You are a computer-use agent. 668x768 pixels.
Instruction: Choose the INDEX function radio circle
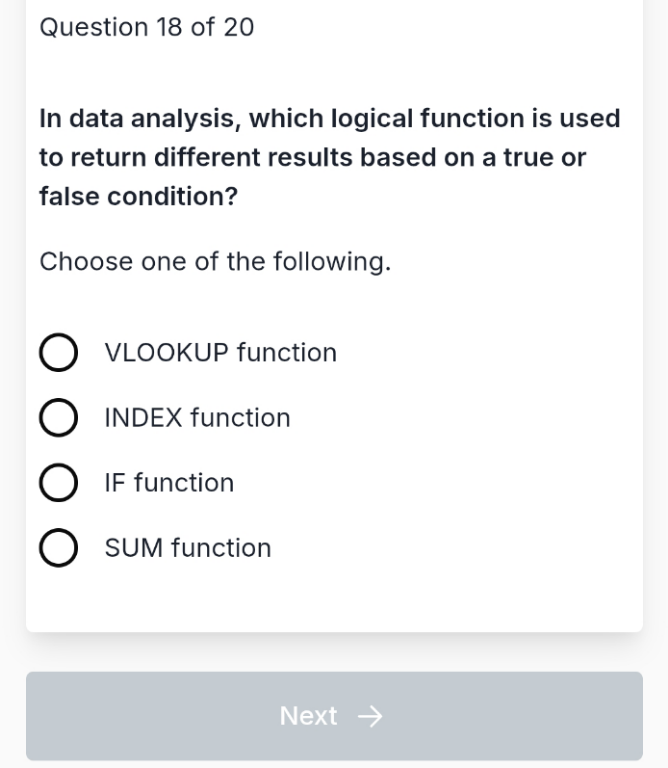[x=58, y=417]
